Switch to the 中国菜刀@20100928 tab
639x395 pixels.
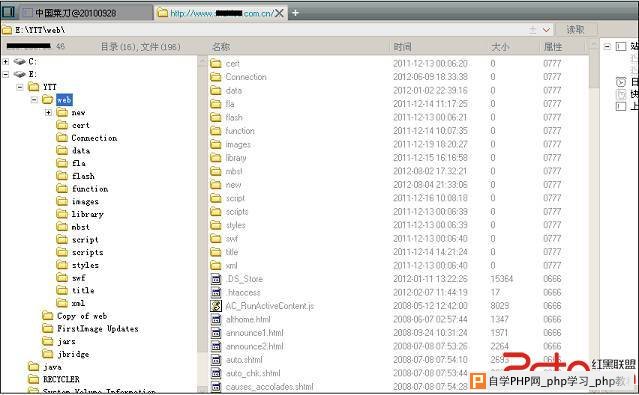click(x=75, y=13)
